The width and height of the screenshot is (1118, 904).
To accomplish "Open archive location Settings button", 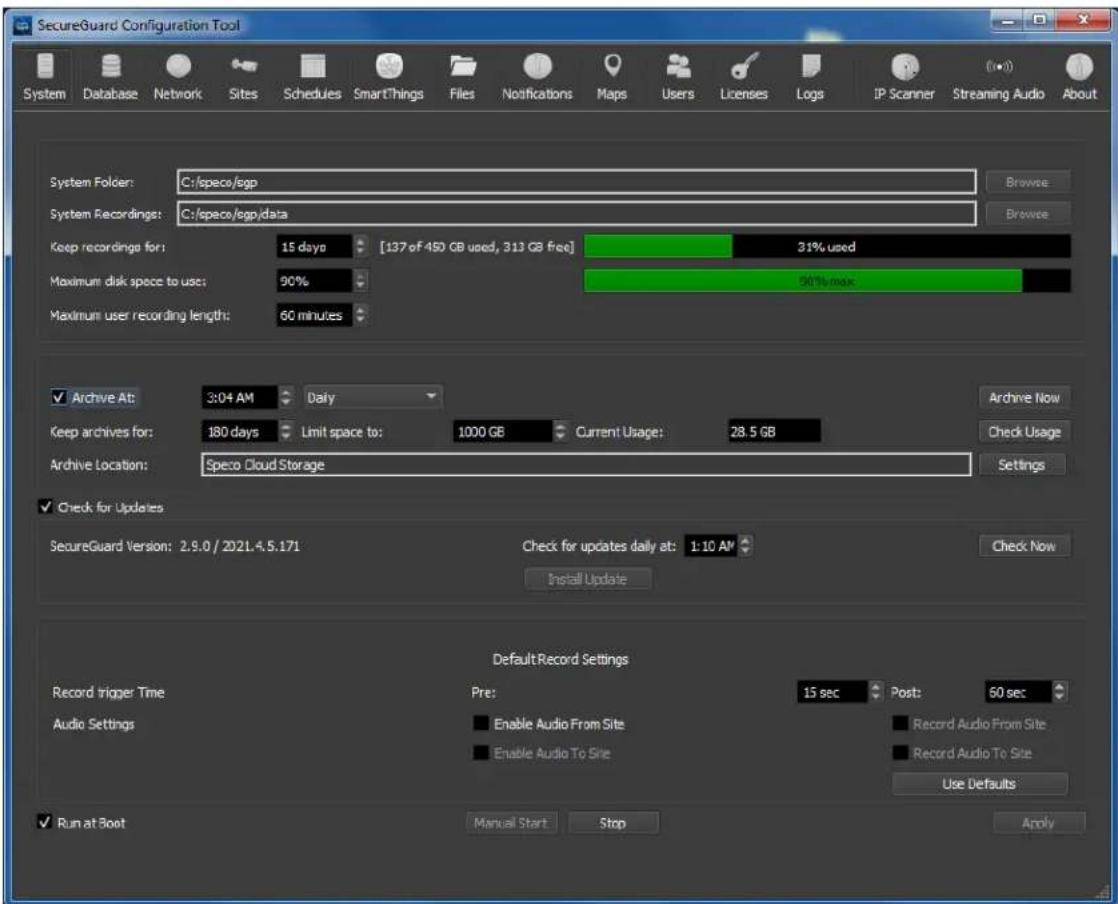I will click(x=1022, y=465).
